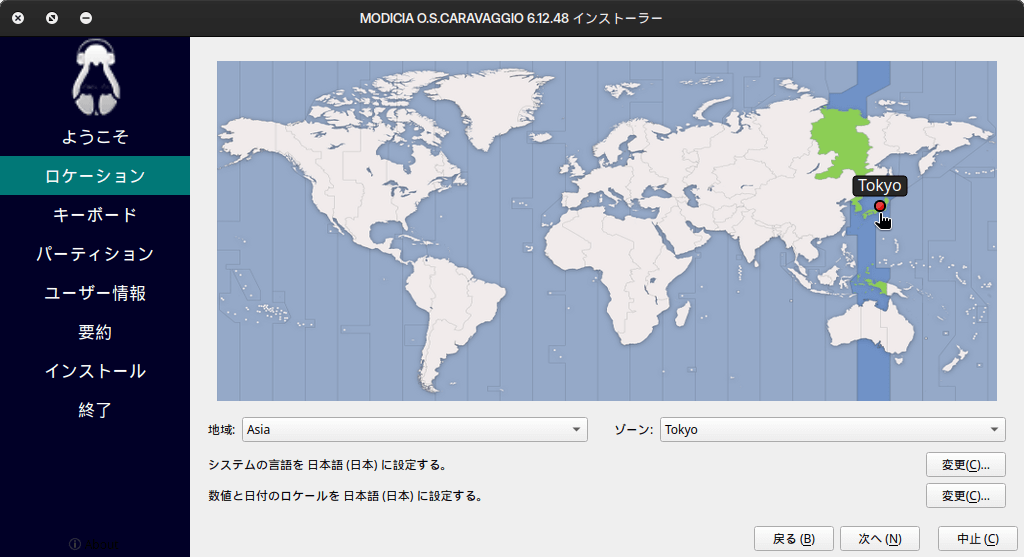Maximize the installer window
This screenshot has width=1024, height=557.
coord(52,18)
